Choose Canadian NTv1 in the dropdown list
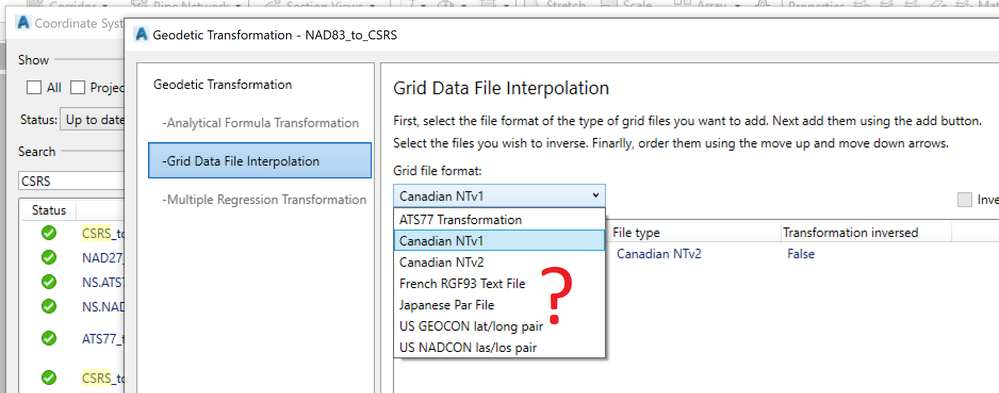This screenshot has width=999, height=393. pyautogui.click(x=499, y=241)
